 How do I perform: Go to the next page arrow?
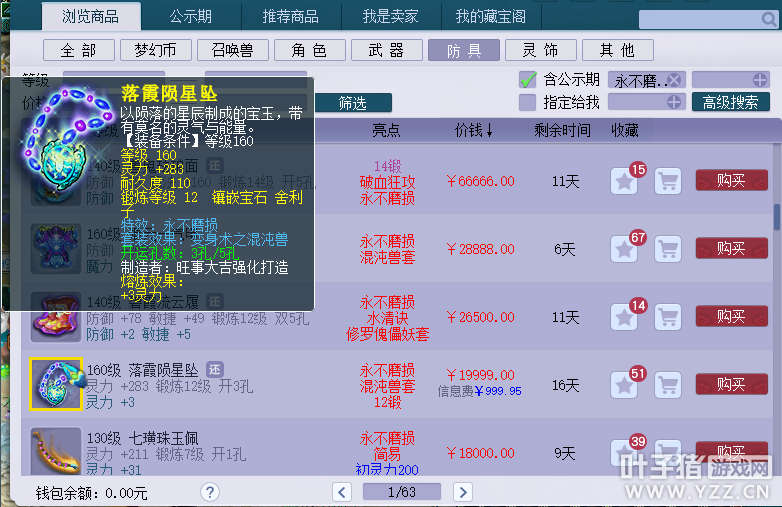point(463,493)
